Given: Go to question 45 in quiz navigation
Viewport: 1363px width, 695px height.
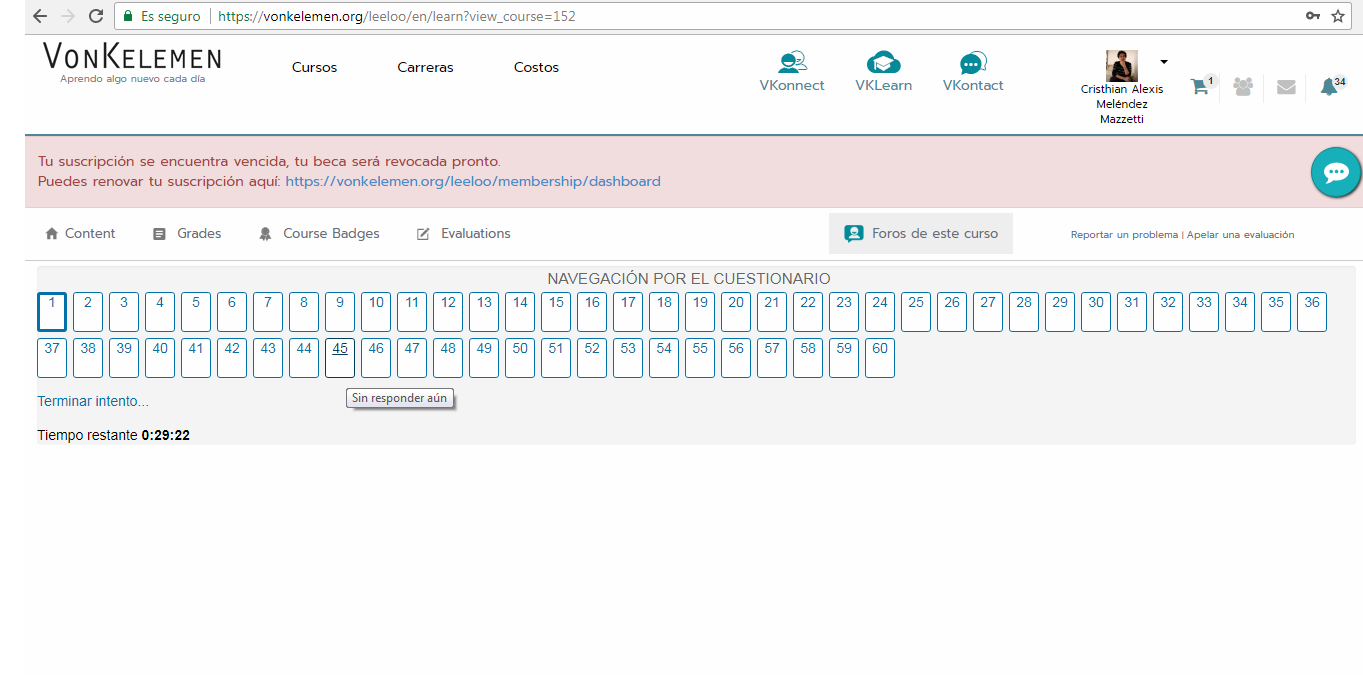Looking at the screenshot, I should click(x=340, y=358).
